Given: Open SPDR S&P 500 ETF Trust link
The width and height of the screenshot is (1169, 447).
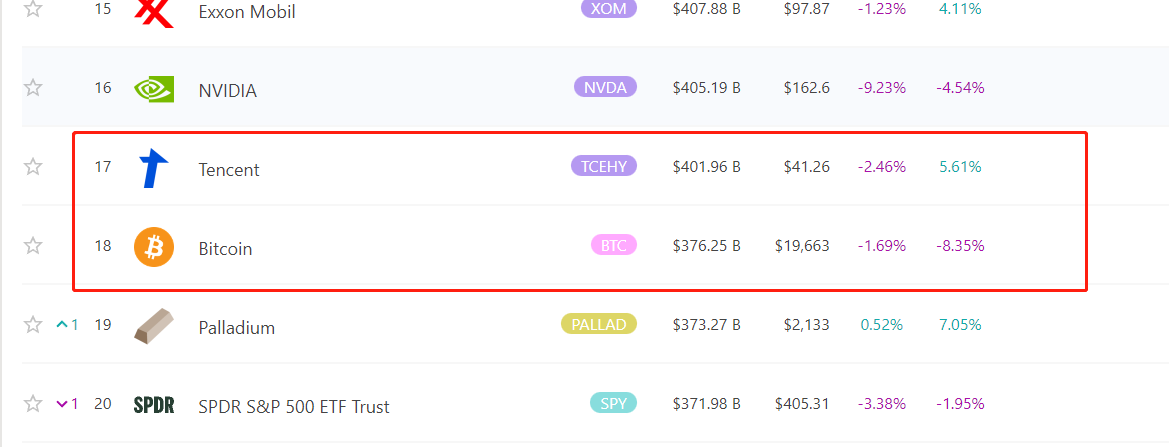Looking at the screenshot, I should pyautogui.click(x=294, y=407).
